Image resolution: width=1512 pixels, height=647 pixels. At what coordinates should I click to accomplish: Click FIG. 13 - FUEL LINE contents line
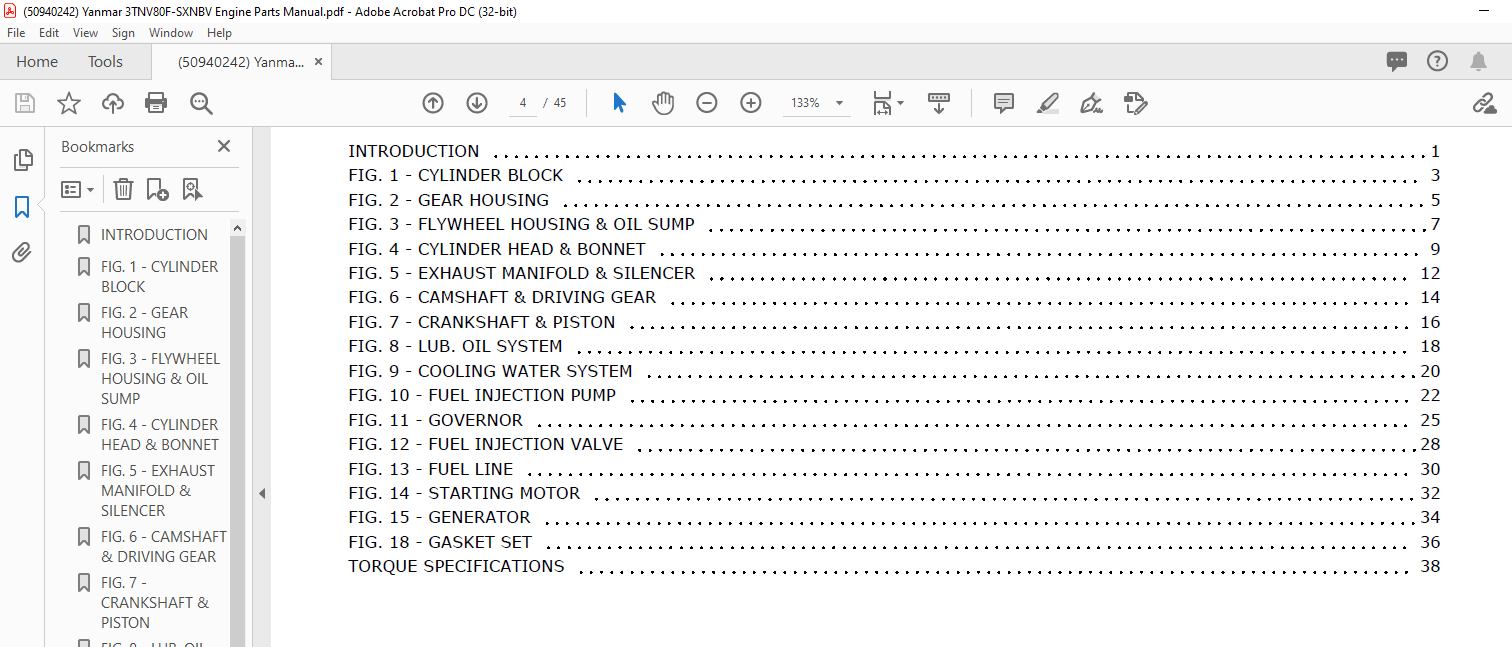coord(894,469)
